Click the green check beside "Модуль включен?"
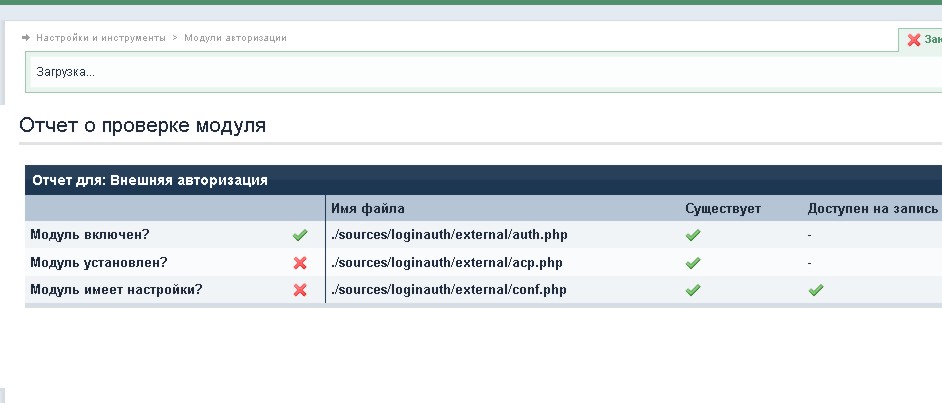Viewport: 942px width, 403px height. point(299,235)
